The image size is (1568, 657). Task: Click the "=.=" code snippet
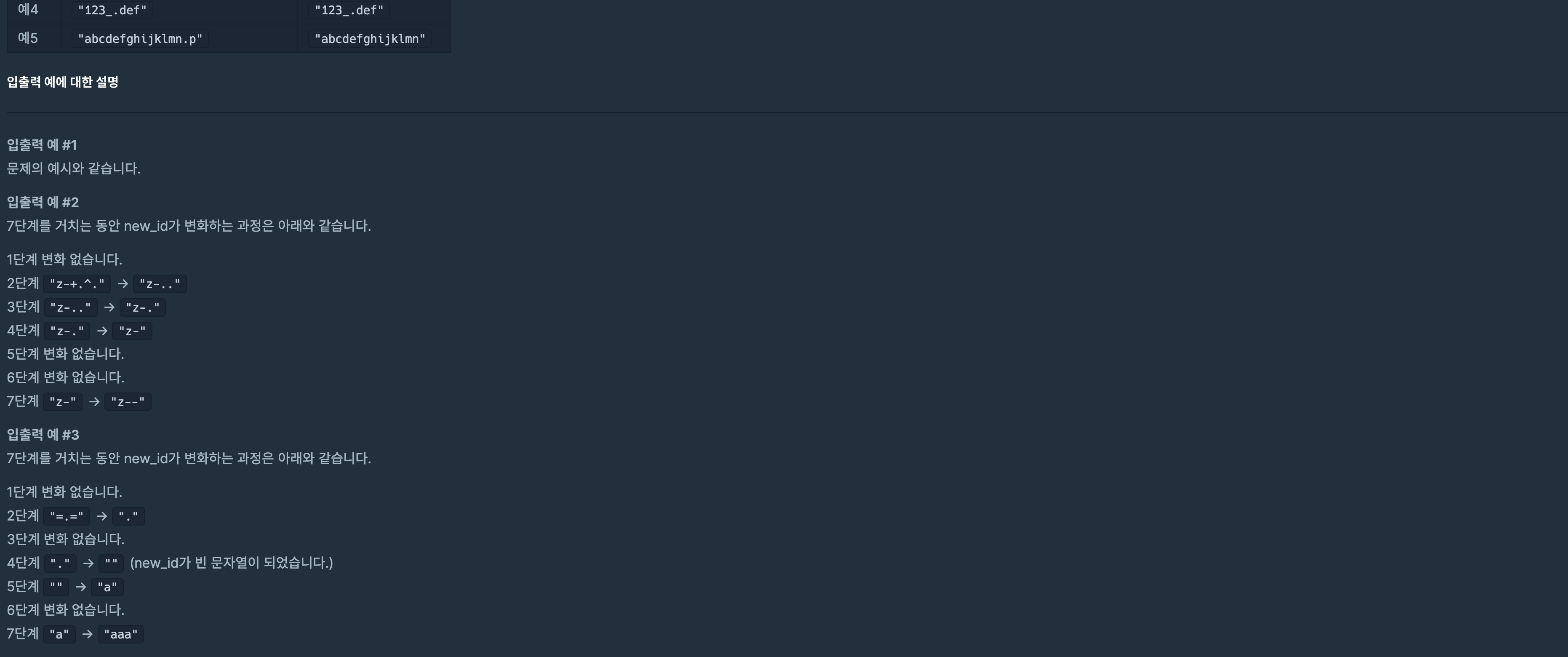click(67, 516)
